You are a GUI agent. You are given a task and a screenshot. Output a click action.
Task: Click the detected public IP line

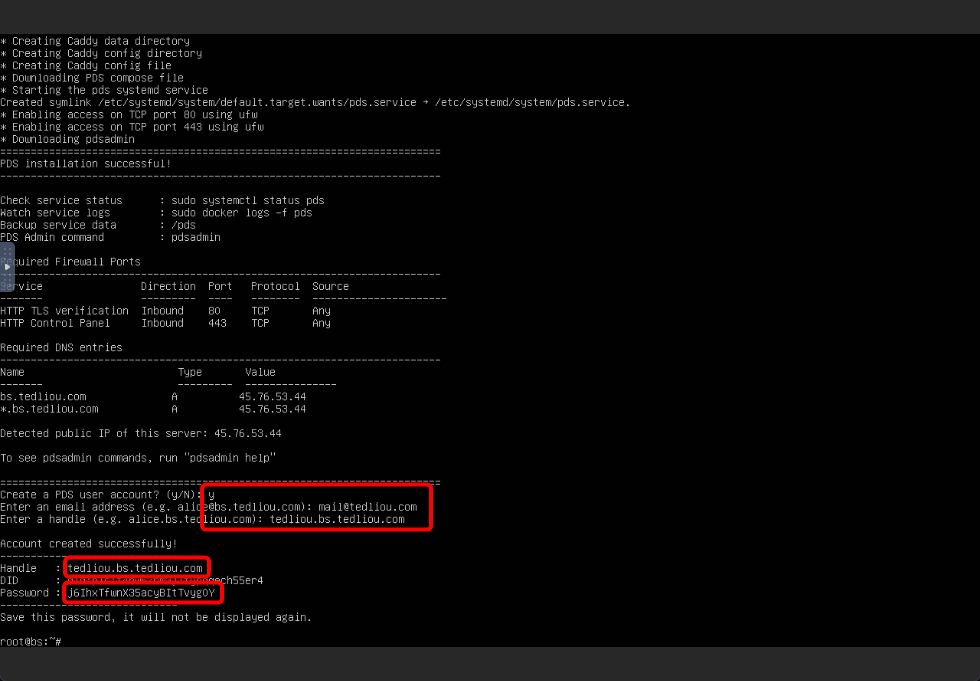tap(140, 433)
